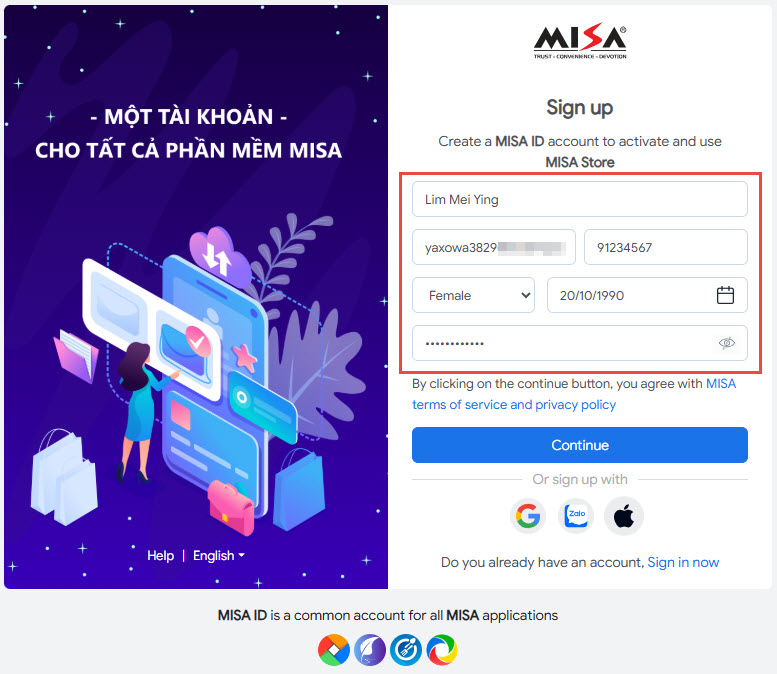Click the Continue button
This screenshot has width=777, height=674.
pos(580,445)
